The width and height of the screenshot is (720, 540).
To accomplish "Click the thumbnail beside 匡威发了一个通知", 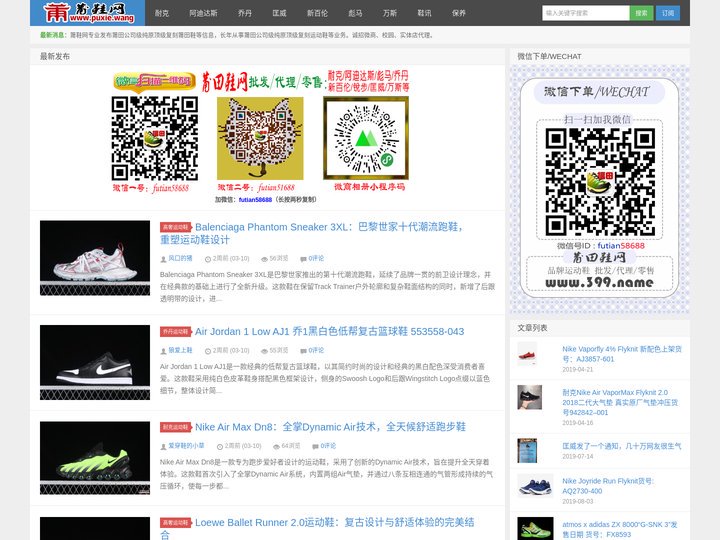I will pyautogui.click(x=527, y=450).
